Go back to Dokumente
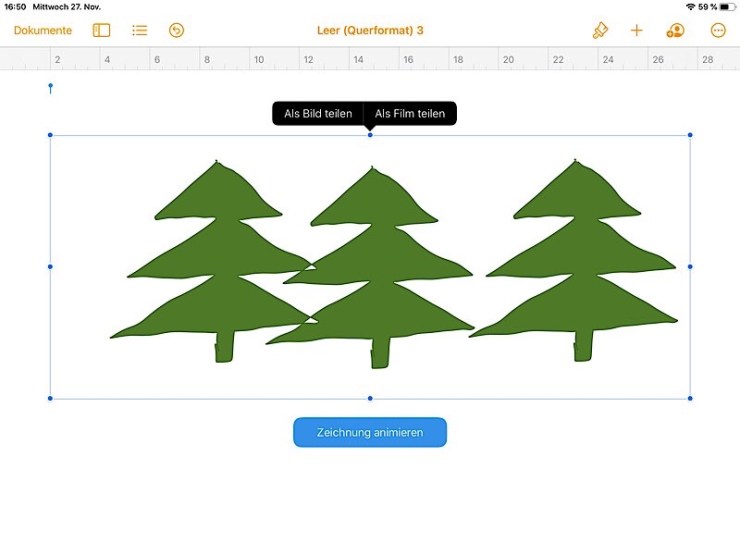 [x=42, y=30]
